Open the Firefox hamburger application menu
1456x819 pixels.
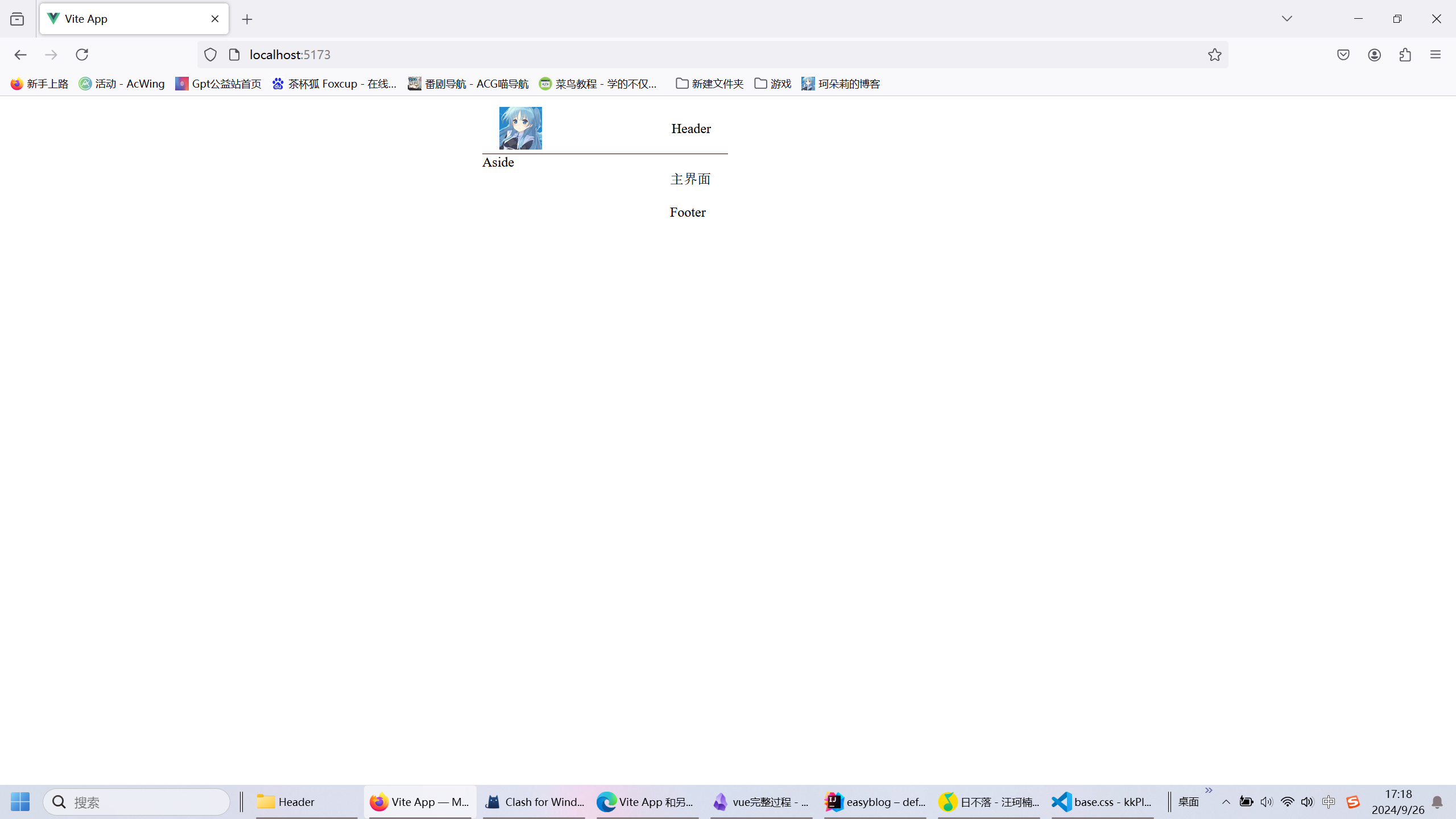pyautogui.click(x=1436, y=55)
